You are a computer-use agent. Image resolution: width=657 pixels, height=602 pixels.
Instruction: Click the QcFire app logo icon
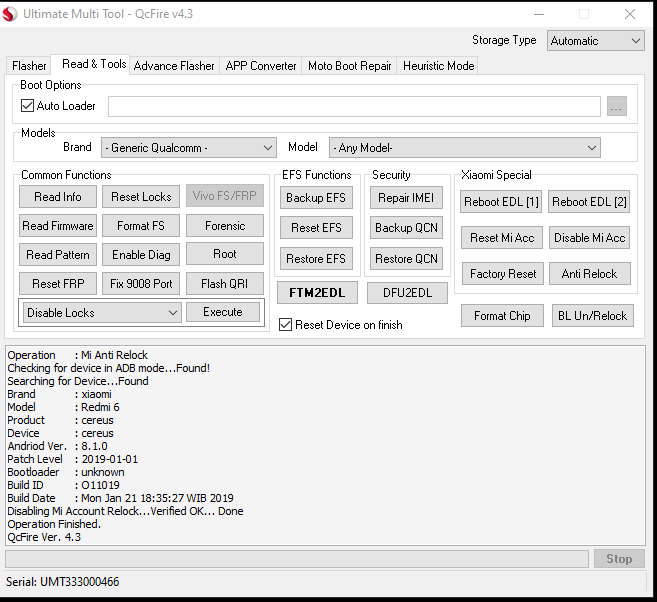point(10,14)
